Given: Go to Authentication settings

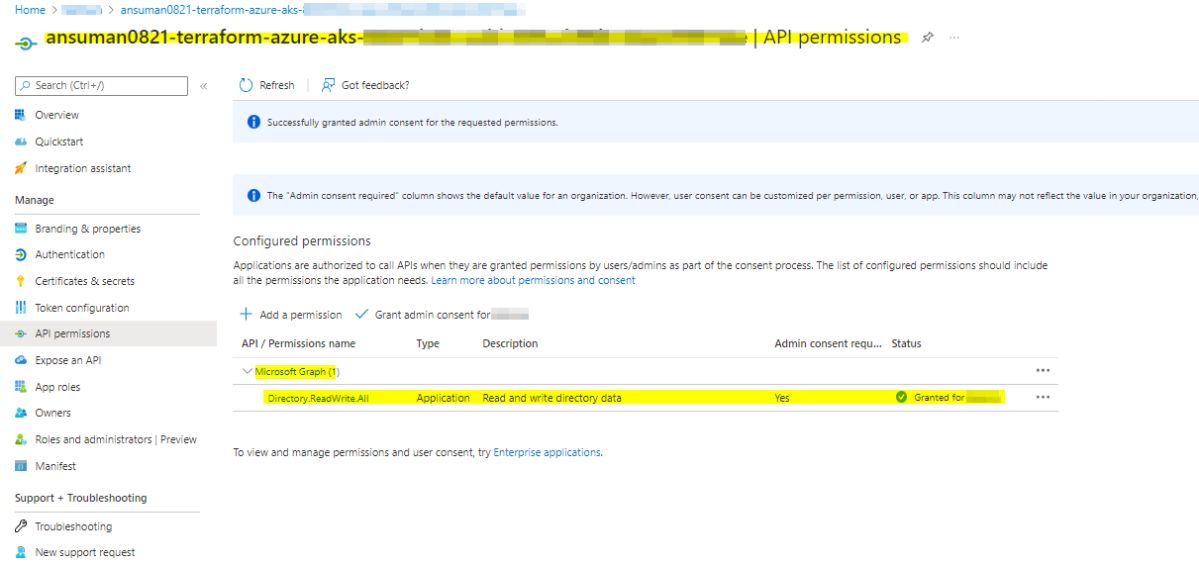Looking at the screenshot, I should pyautogui.click(x=70, y=255).
